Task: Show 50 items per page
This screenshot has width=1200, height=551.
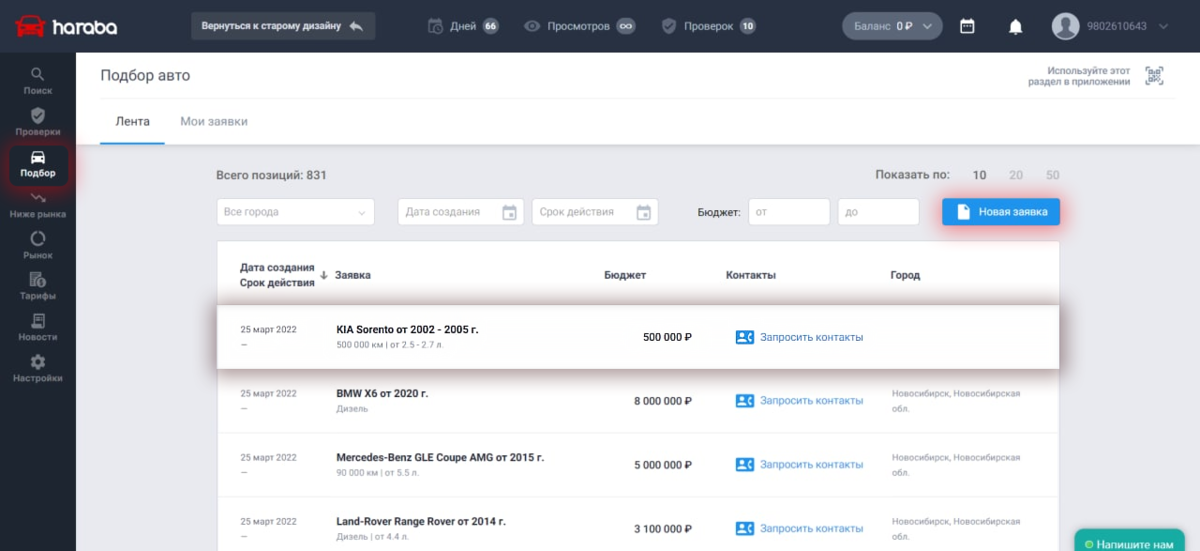Action: pos(1052,175)
